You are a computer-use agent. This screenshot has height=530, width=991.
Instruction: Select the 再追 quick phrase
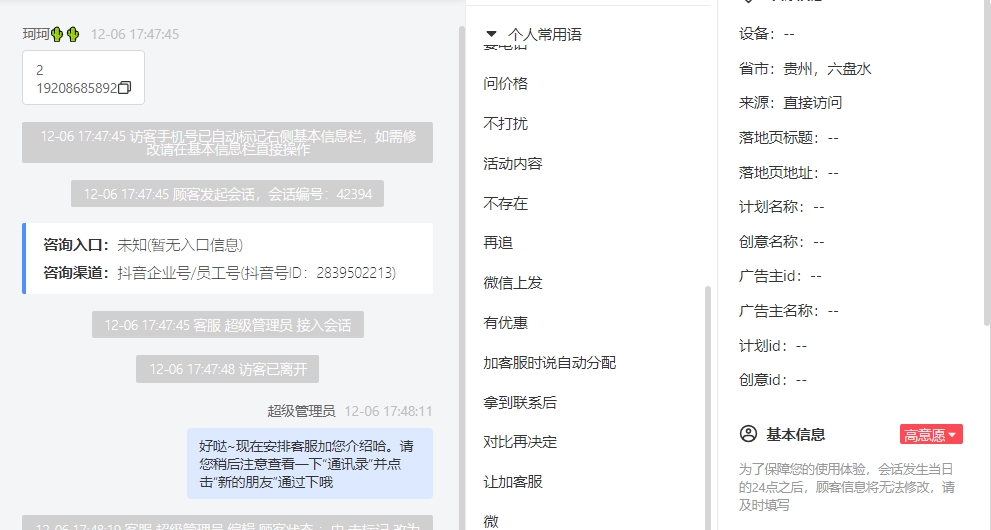[498, 243]
